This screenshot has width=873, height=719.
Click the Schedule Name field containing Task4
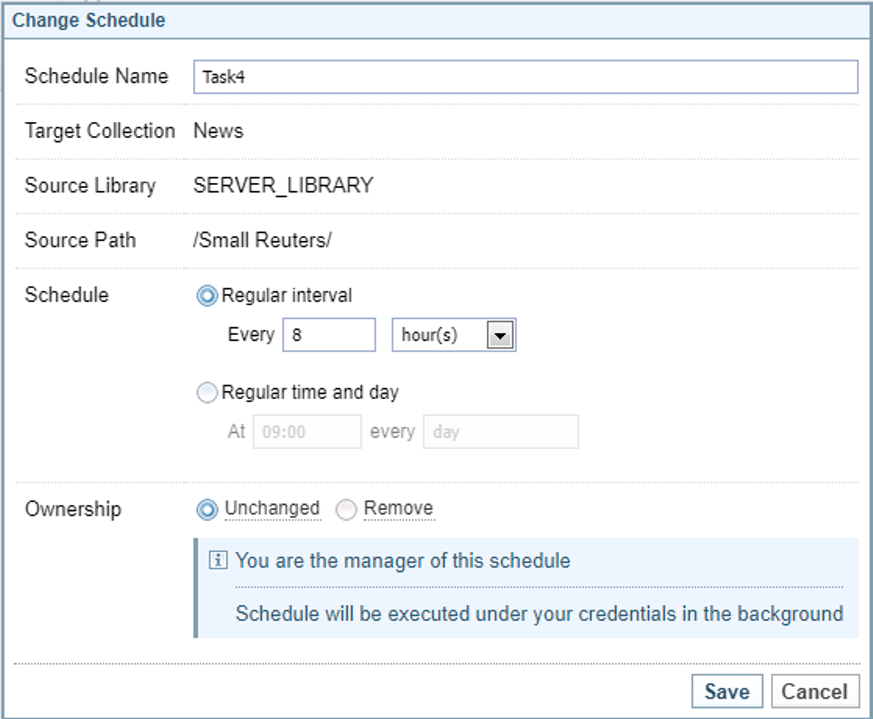tap(524, 77)
